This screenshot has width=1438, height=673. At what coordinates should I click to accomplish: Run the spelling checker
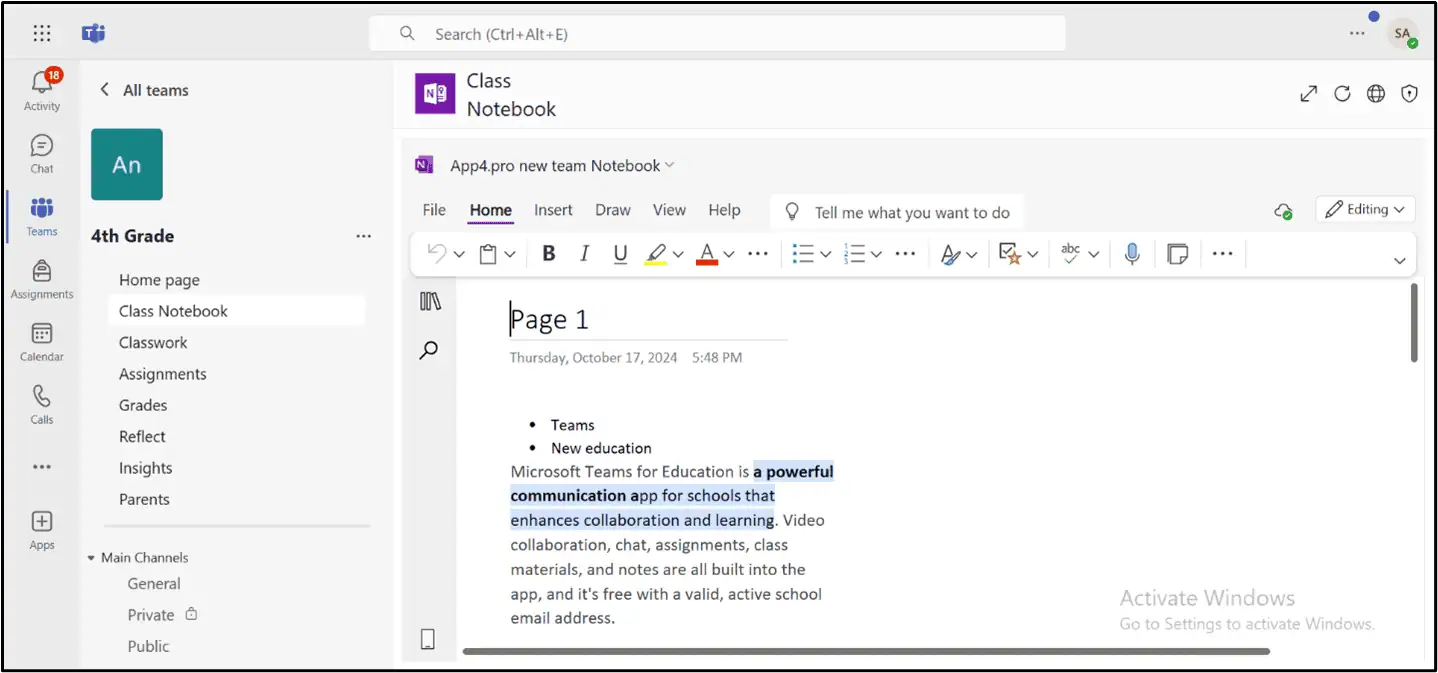pos(1071,253)
